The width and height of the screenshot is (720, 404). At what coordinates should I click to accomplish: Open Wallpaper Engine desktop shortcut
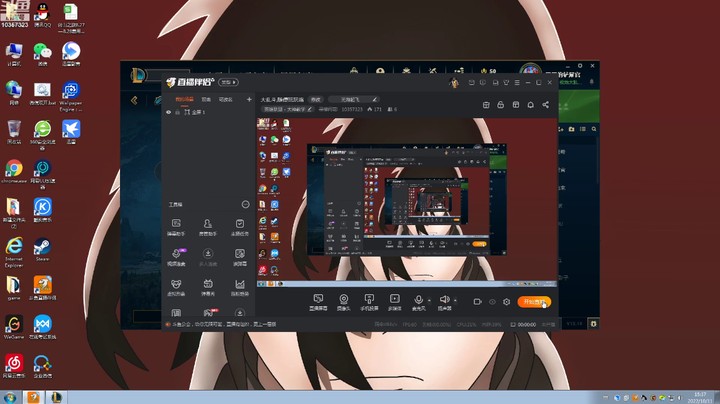click(71, 96)
